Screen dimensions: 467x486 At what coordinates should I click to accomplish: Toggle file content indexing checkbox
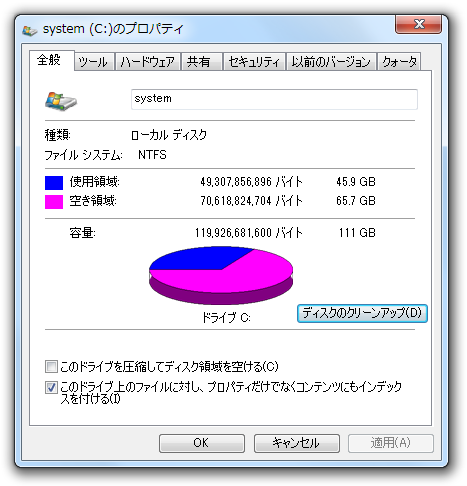point(51,387)
